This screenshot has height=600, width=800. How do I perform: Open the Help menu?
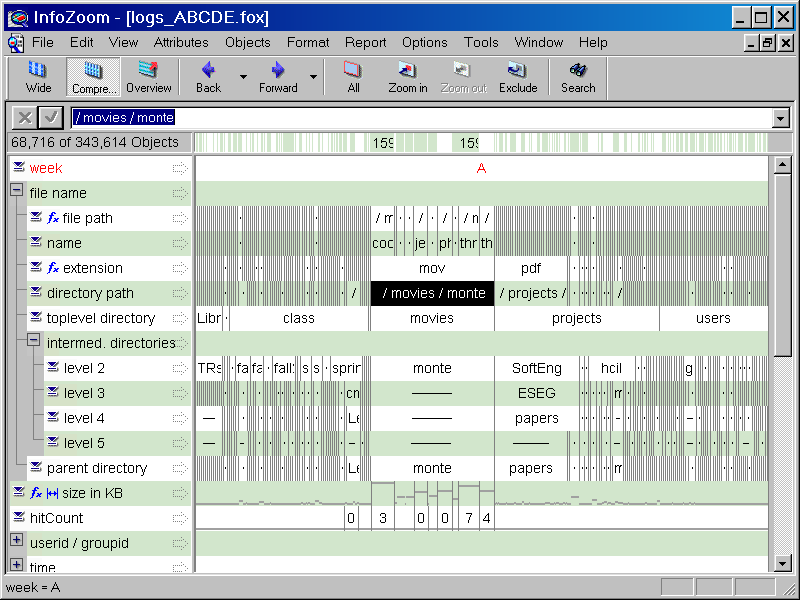click(x=593, y=43)
